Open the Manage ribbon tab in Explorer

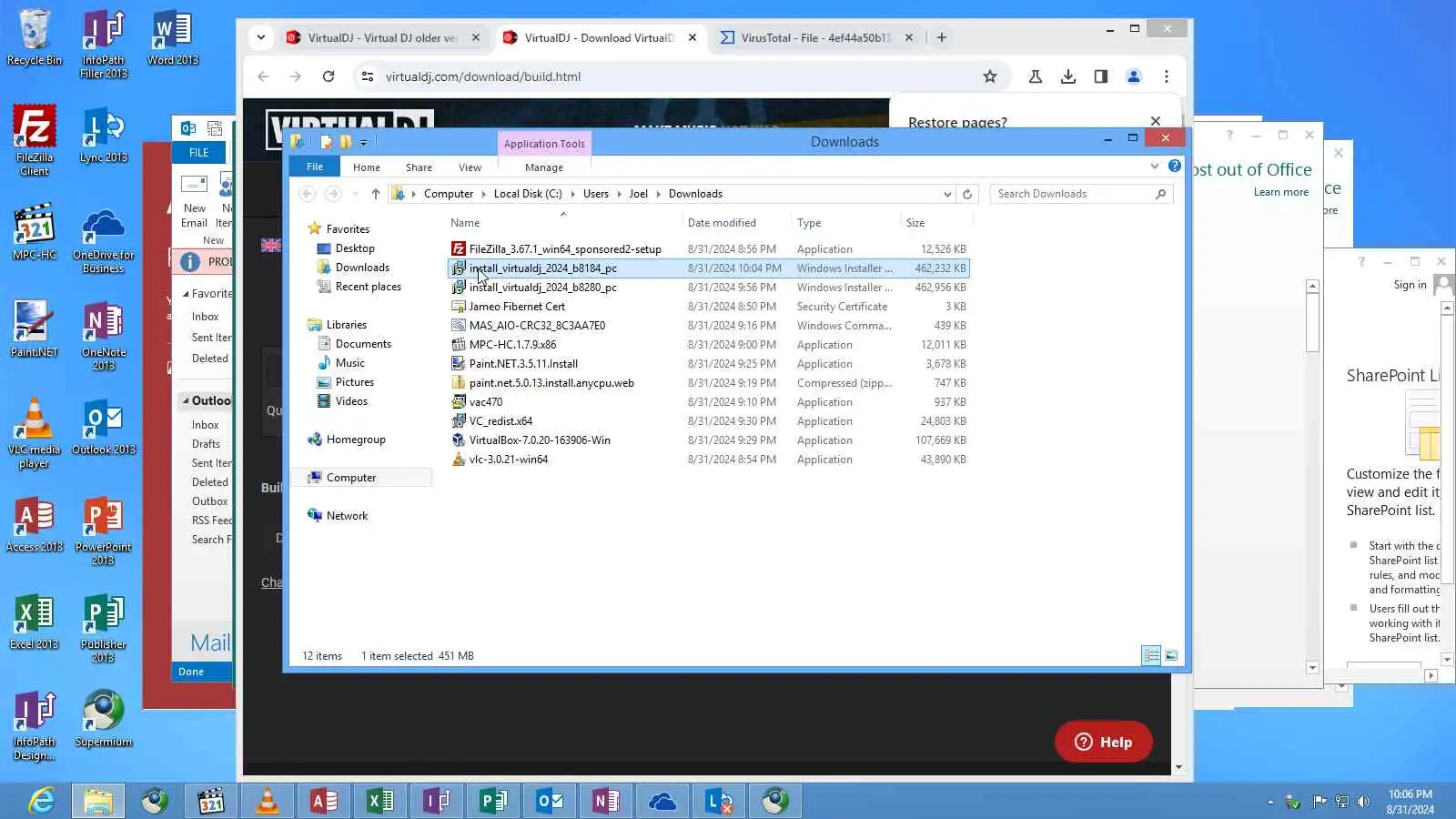pos(544,167)
